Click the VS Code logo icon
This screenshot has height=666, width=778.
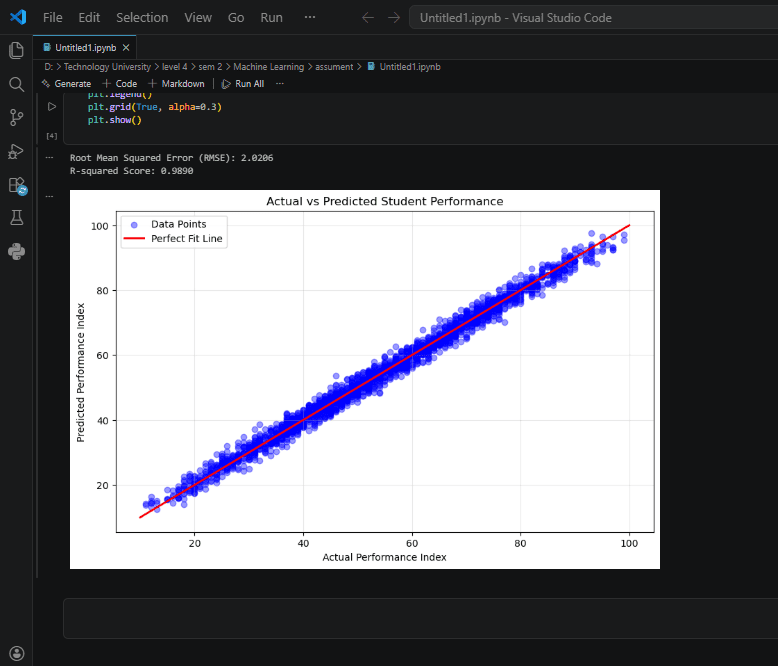coord(18,17)
